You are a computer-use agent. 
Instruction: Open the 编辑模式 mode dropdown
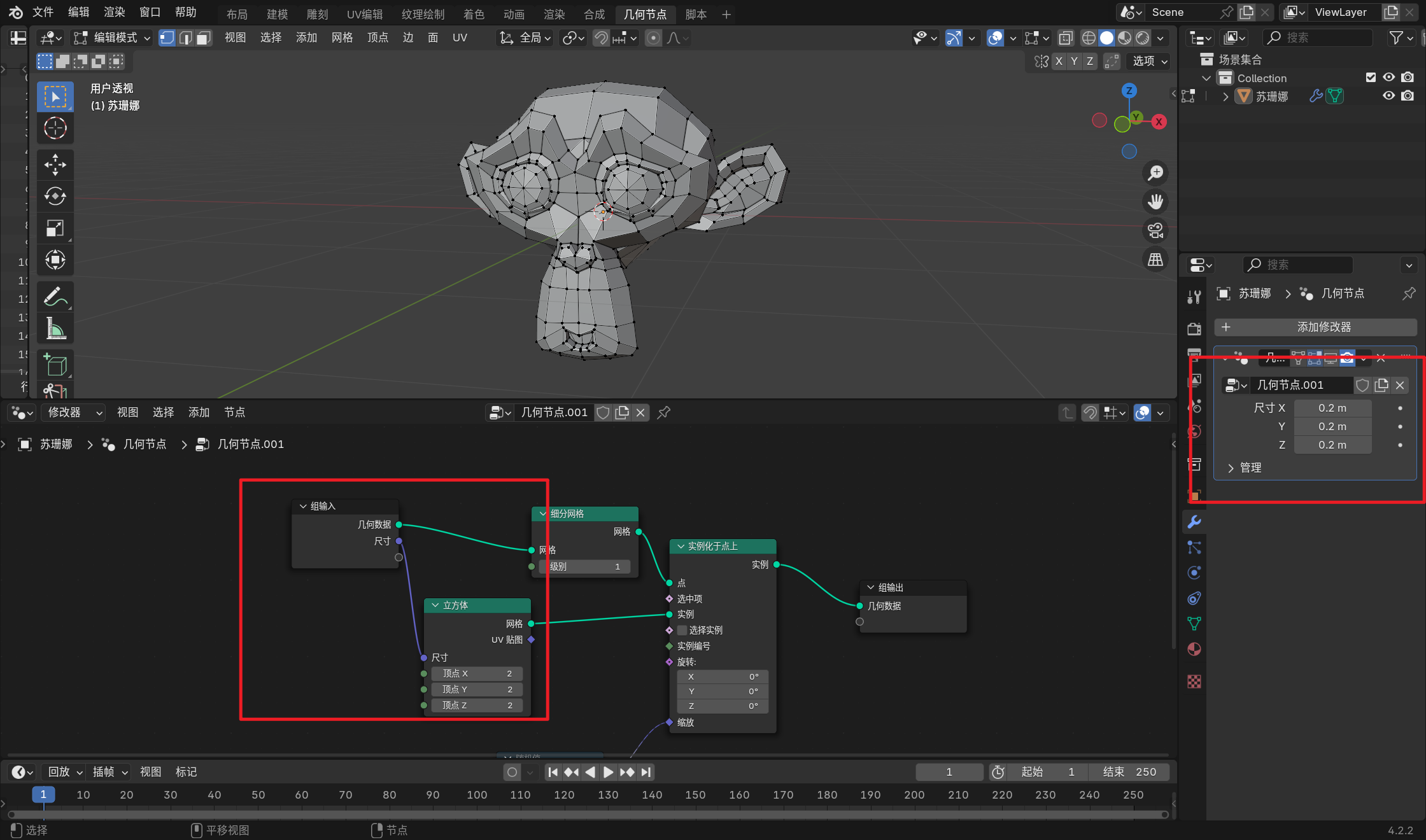coord(112,38)
